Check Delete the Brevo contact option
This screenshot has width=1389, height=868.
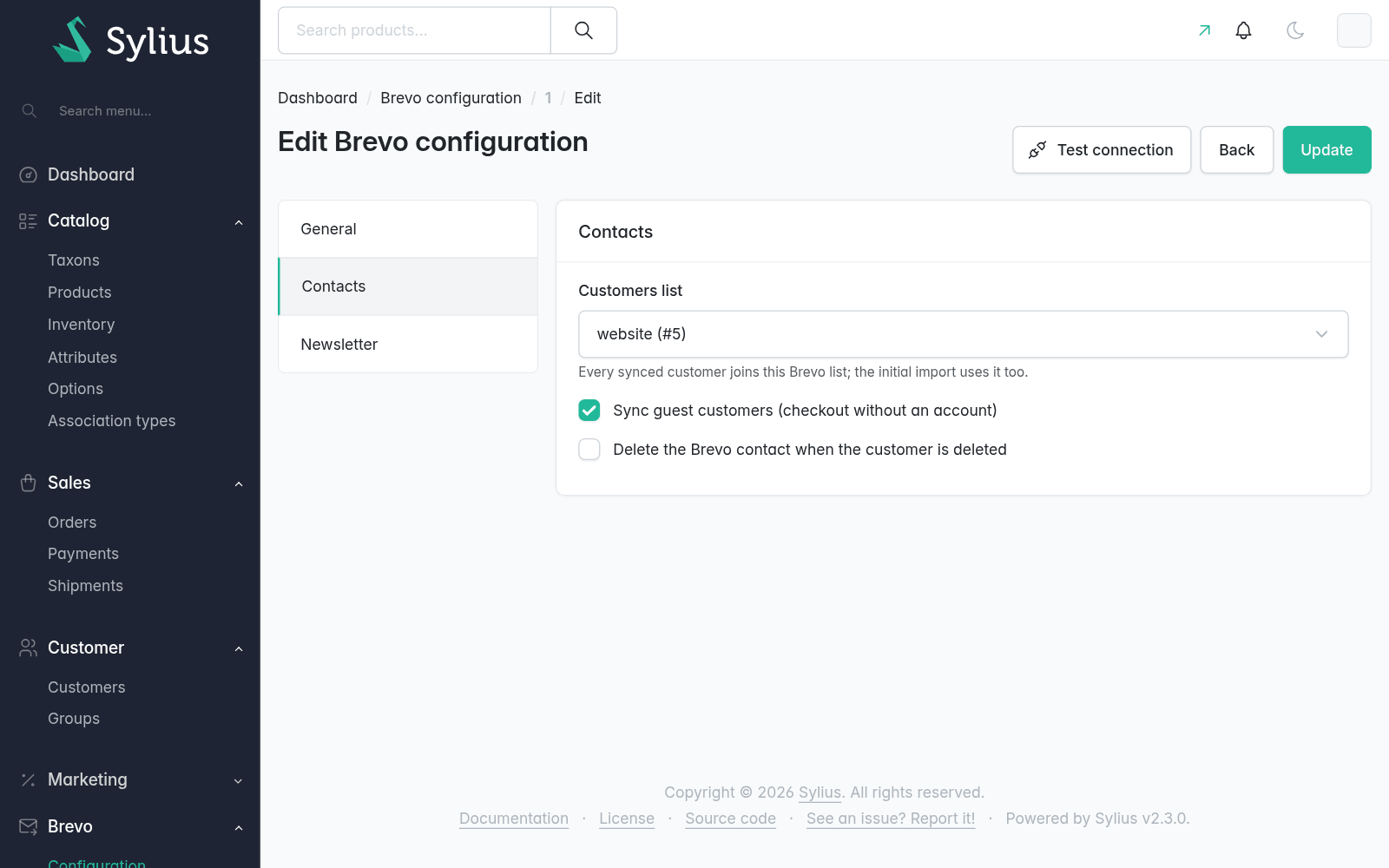[589, 450]
